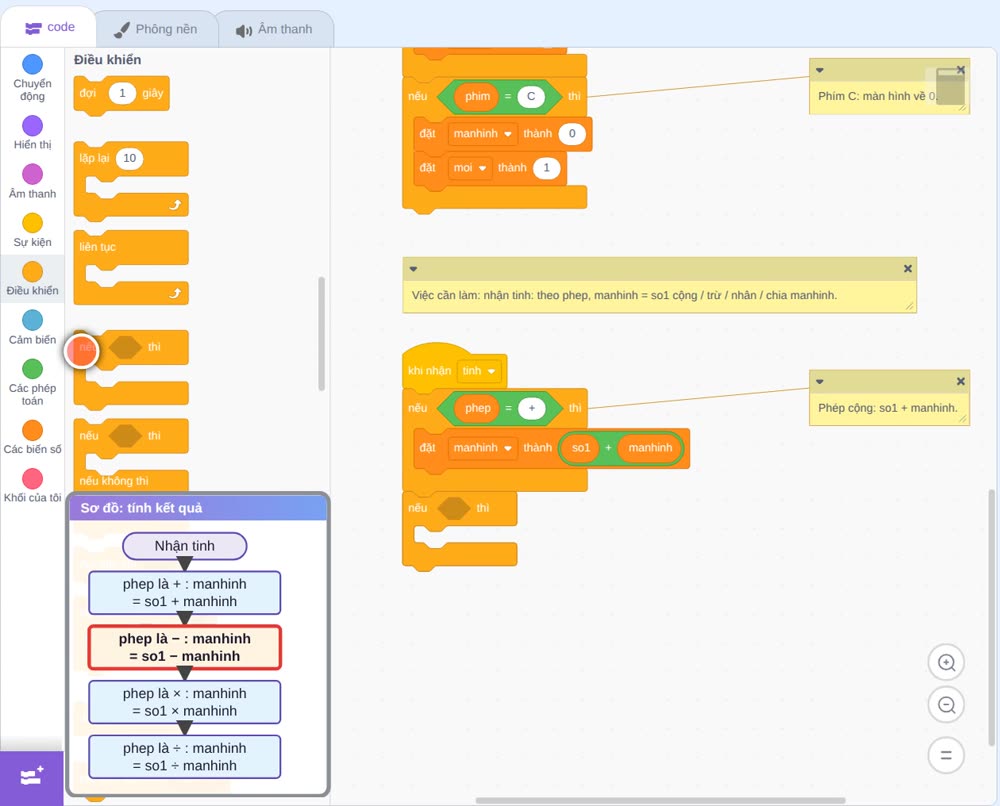Collapse the 'Phép cộng' comment
1000x806 pixels.
(x=820, y=381)
